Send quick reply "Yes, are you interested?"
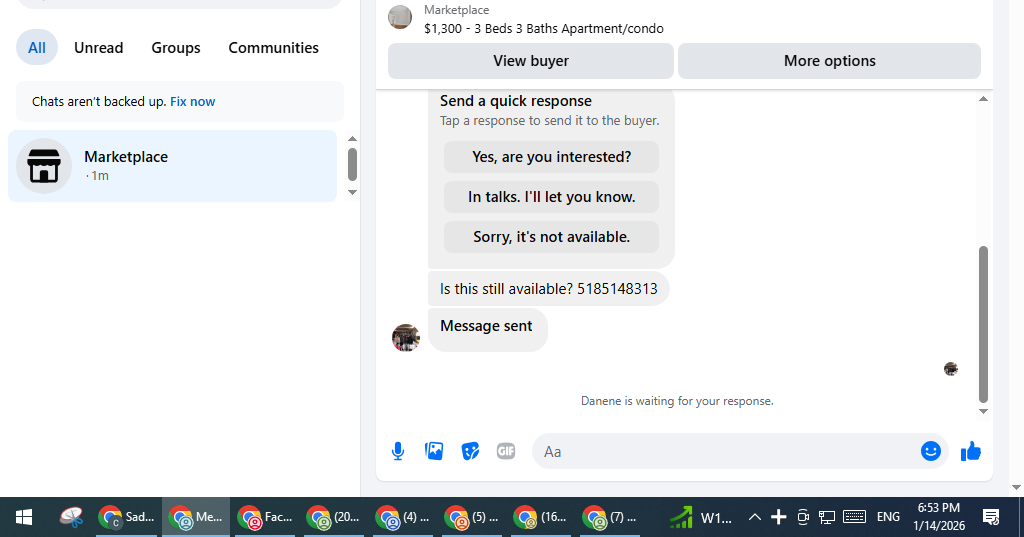 551,157
